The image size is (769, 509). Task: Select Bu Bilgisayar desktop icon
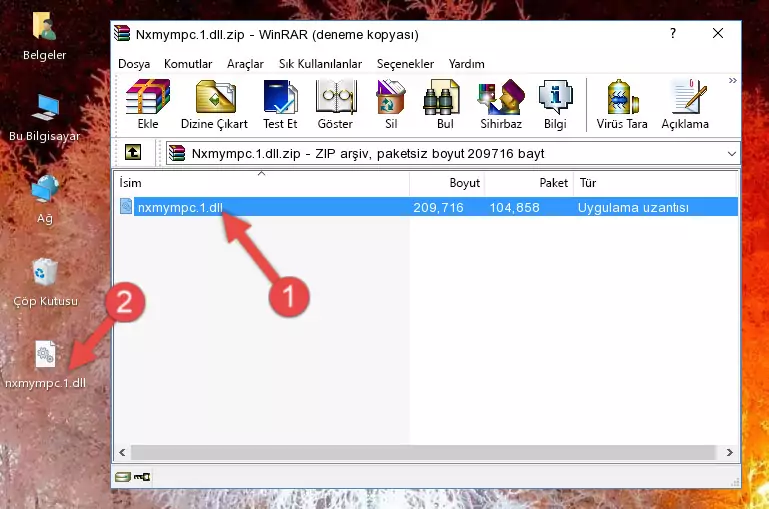45,118
